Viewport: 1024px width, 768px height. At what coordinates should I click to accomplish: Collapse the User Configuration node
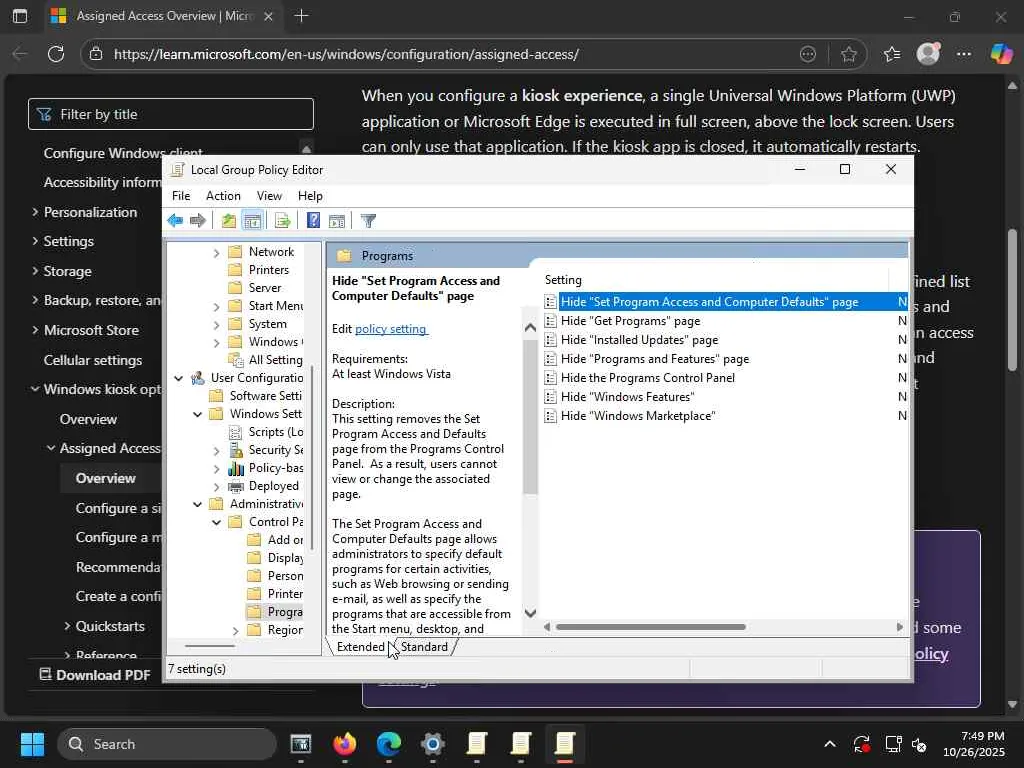point(178,378)
